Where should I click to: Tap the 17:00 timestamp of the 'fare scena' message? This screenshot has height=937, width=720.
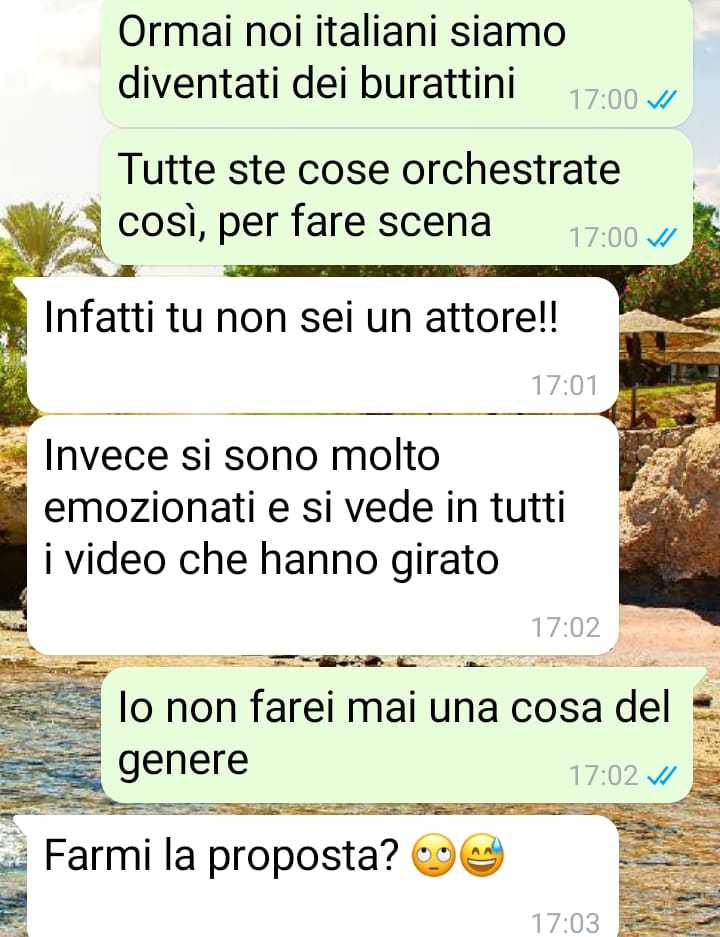pos(603,237)
